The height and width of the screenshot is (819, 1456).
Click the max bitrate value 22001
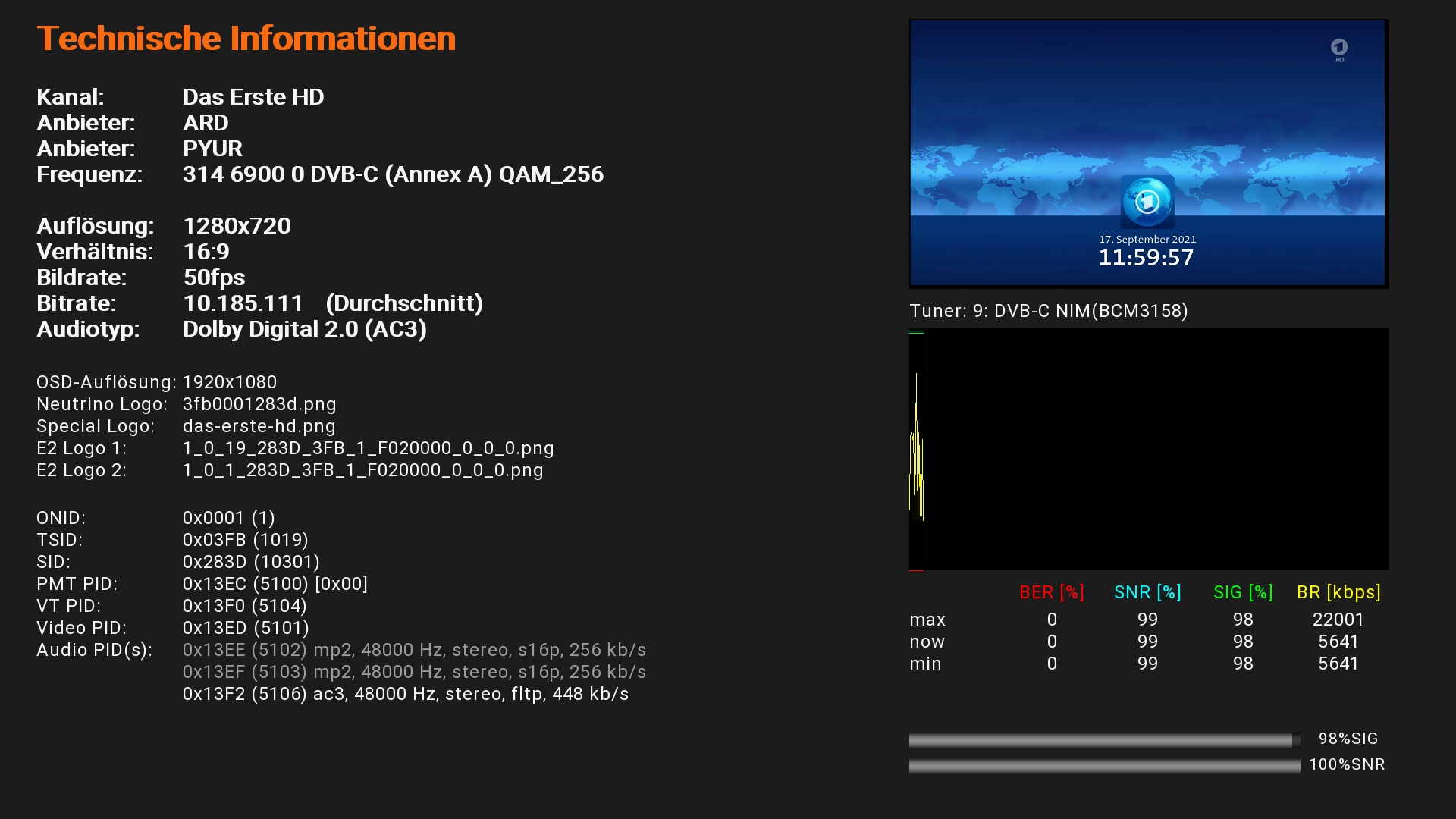pos(1338,620)
